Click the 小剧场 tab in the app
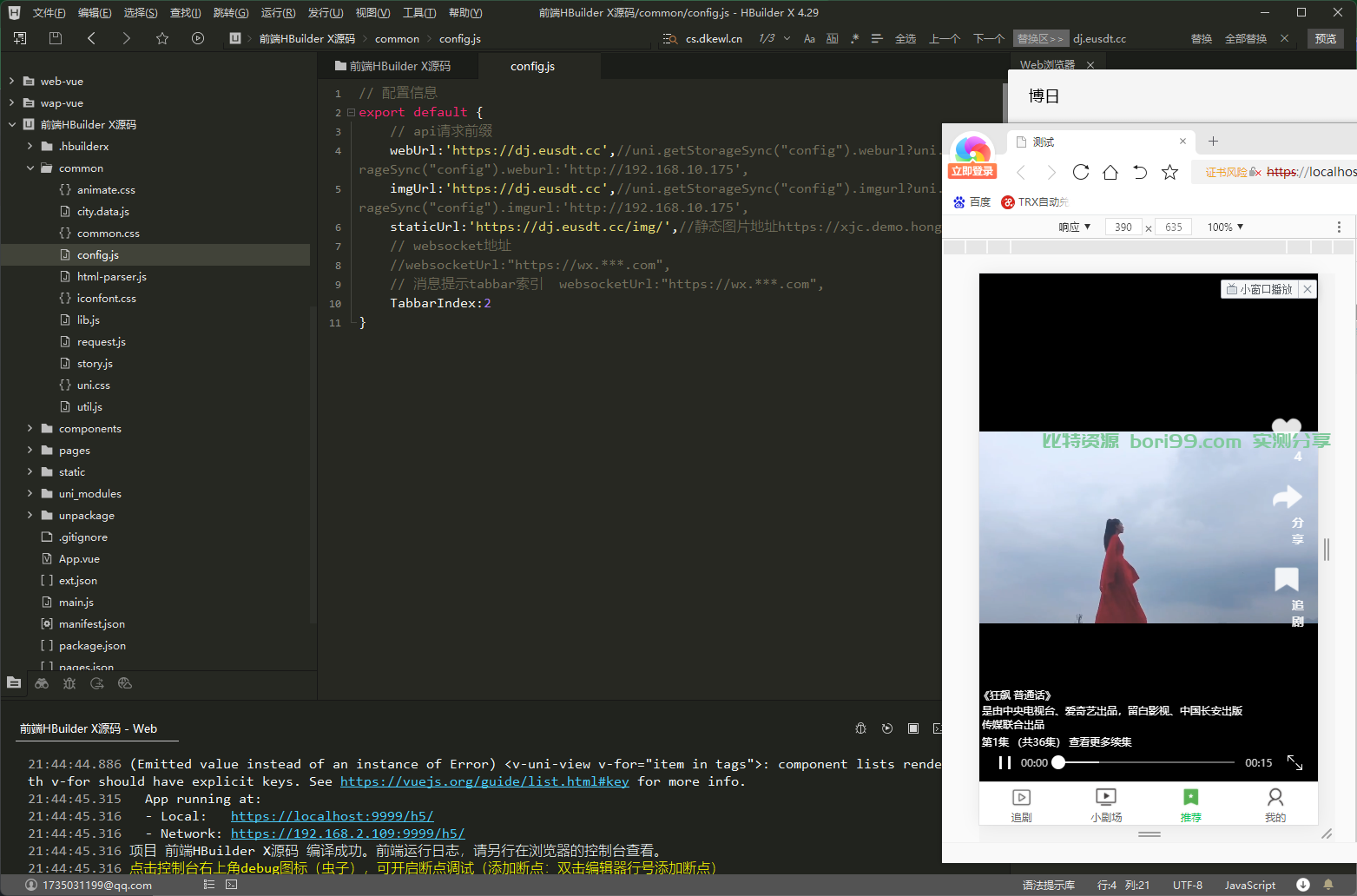1357x896 pixels. (x=1106, y=805)
